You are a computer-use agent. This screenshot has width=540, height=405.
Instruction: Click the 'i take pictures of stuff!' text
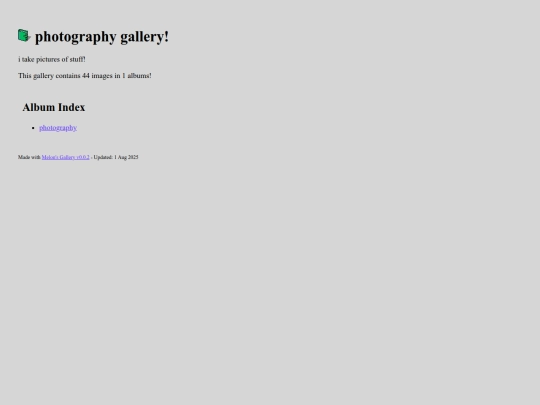52,59
